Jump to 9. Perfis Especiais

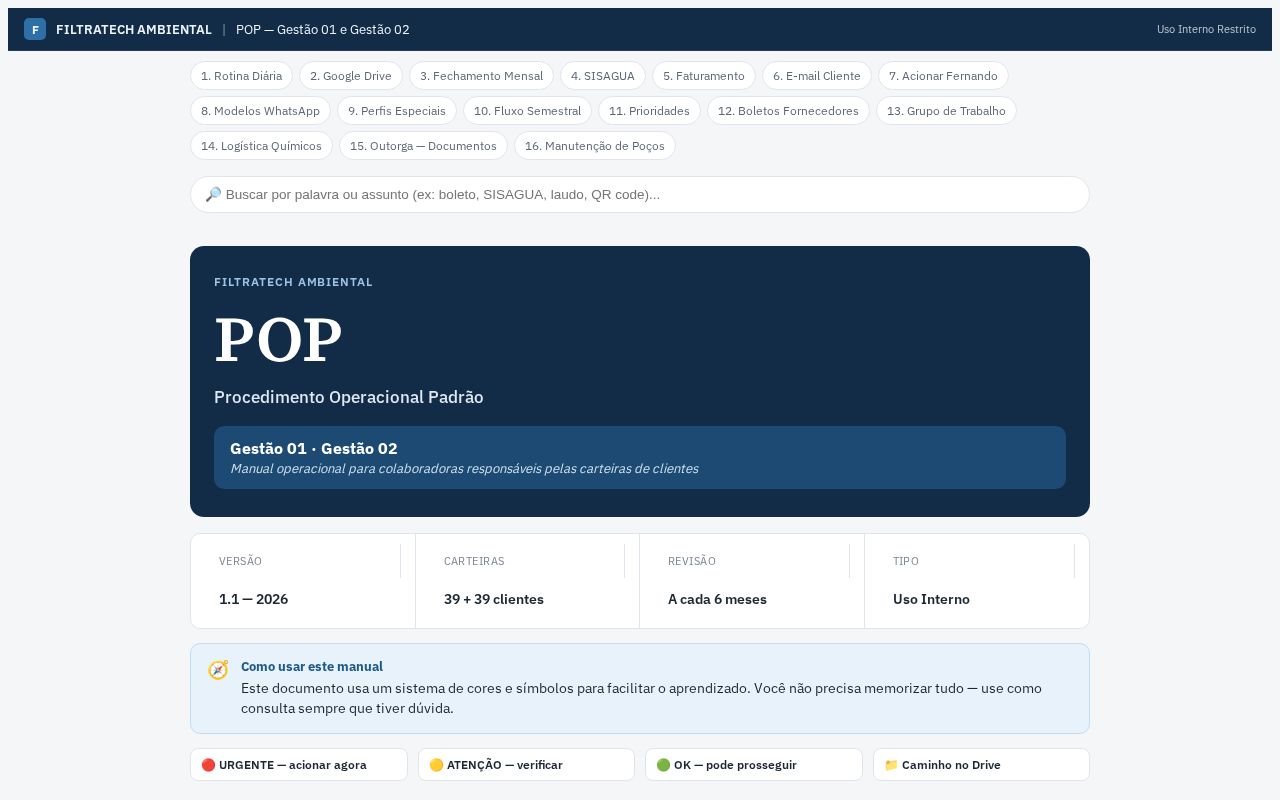point(397,111)
